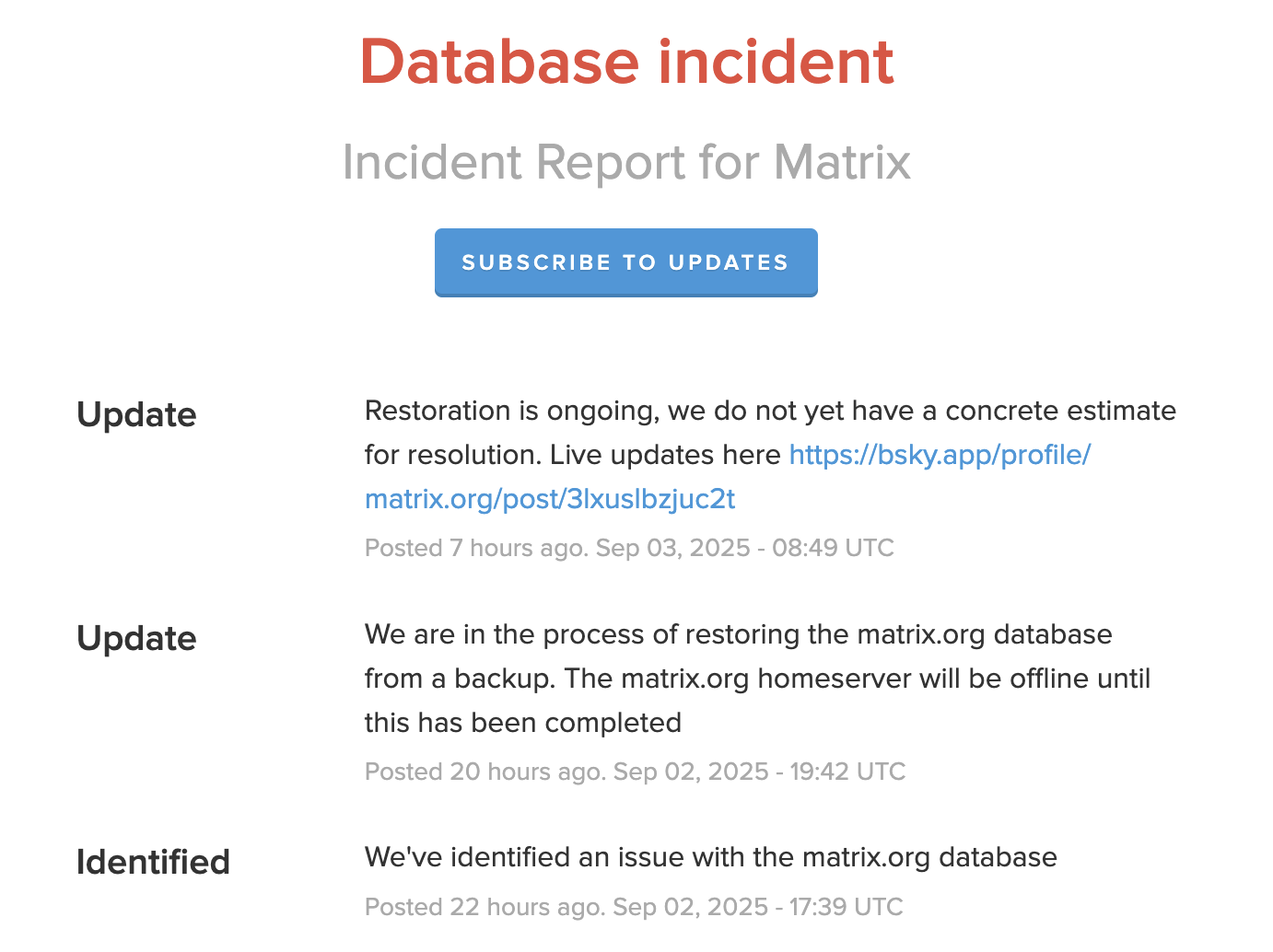Click the Identified status label
Image resolution: width=1273 pixels, height=952 pixels.
153,862
